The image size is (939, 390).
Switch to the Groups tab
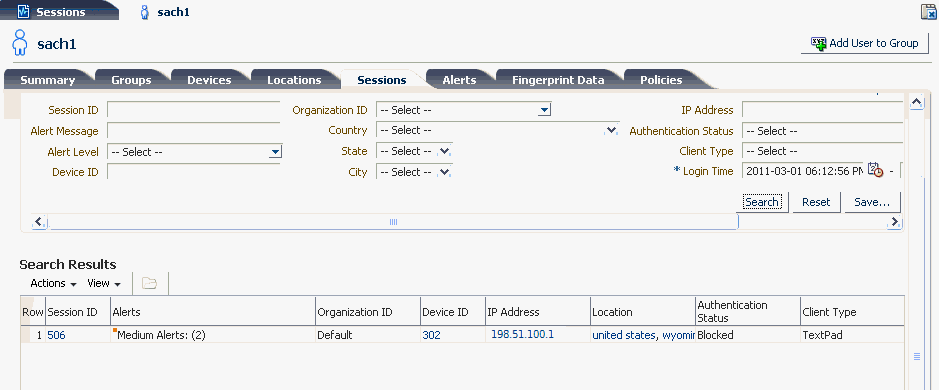click(131, 80)
